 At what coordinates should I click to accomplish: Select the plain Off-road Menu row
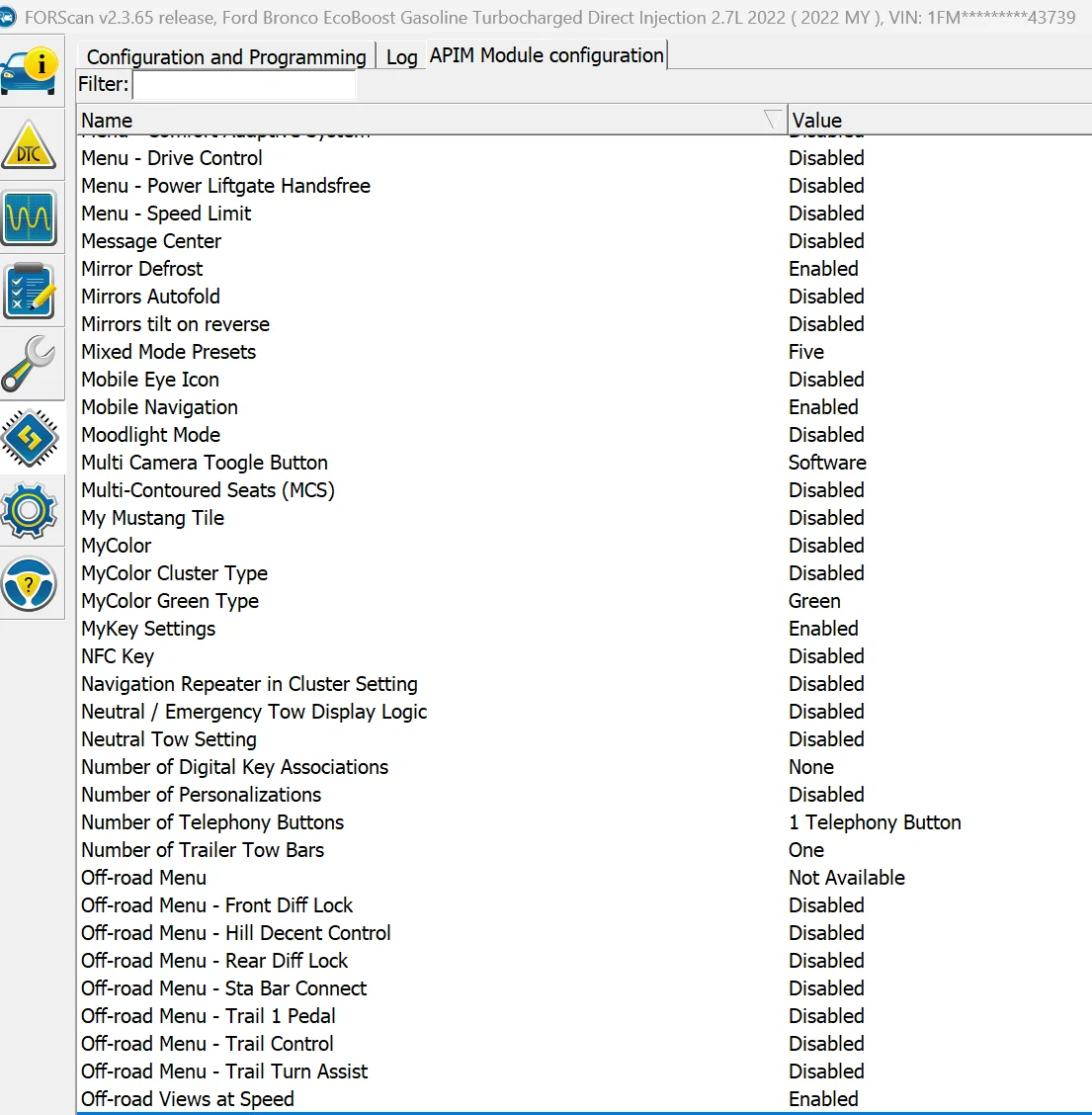pyautogui.click(x=584, y=879)
